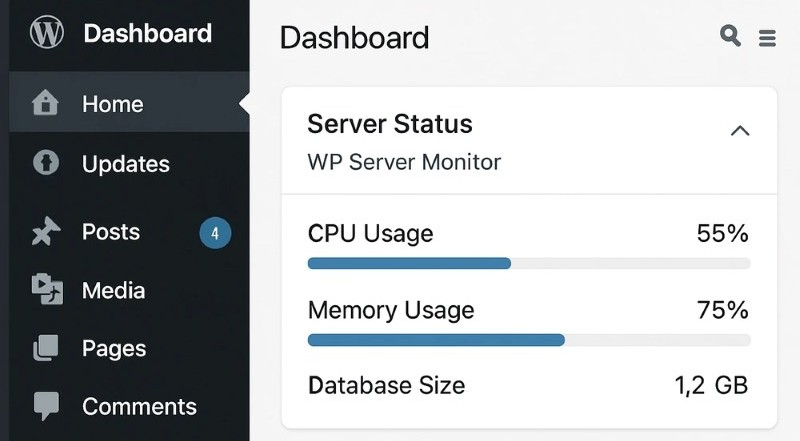The image size is (800, 441).
Task: Open search with the magnifier icon
Action: tap(730, 37)
